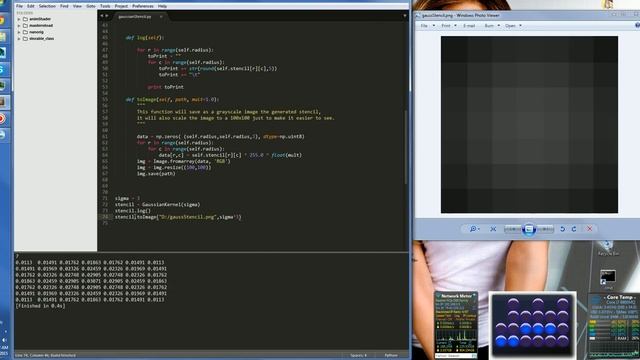Open the Photo Viewer Burn dropdown
The height and width of the screenshot is (360, 640).
(x=492, y=26)
